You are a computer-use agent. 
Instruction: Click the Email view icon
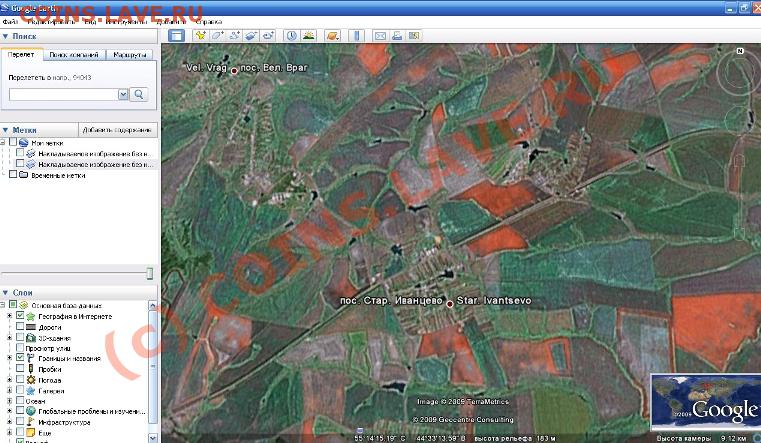coord(380,35)
